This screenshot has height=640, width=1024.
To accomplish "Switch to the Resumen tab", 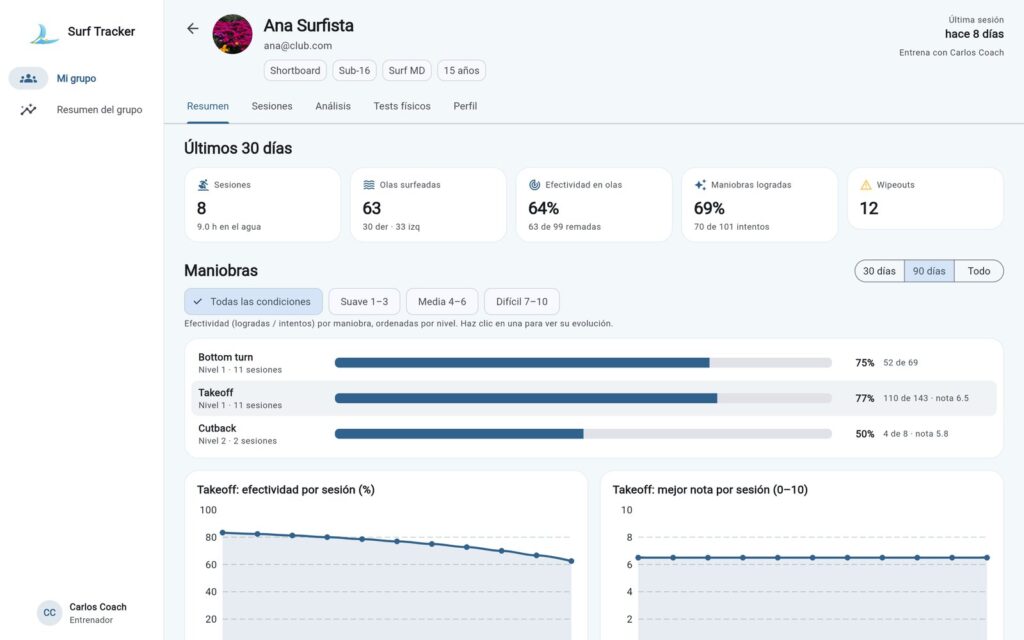I will 208,106.
